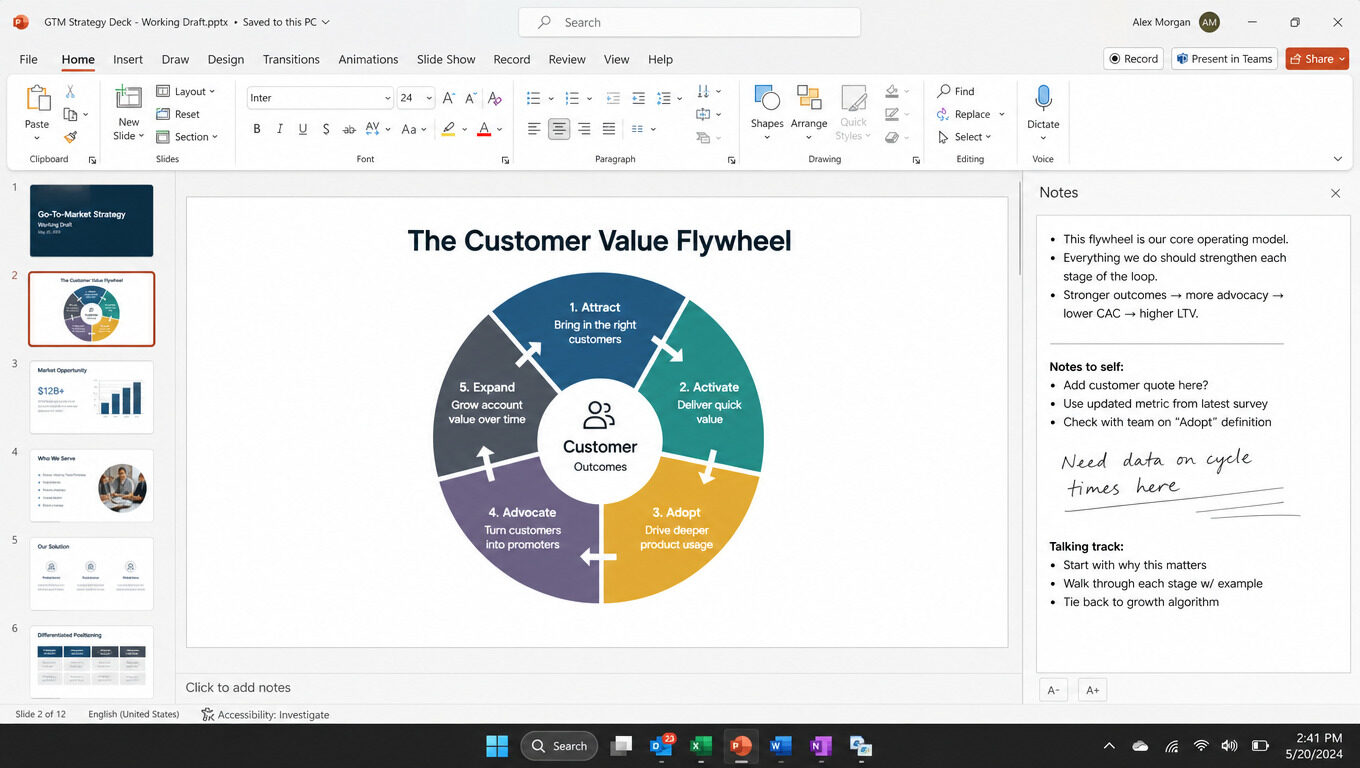
Task: Open the Clipboard pane launcher
Action: pos(93,160)
